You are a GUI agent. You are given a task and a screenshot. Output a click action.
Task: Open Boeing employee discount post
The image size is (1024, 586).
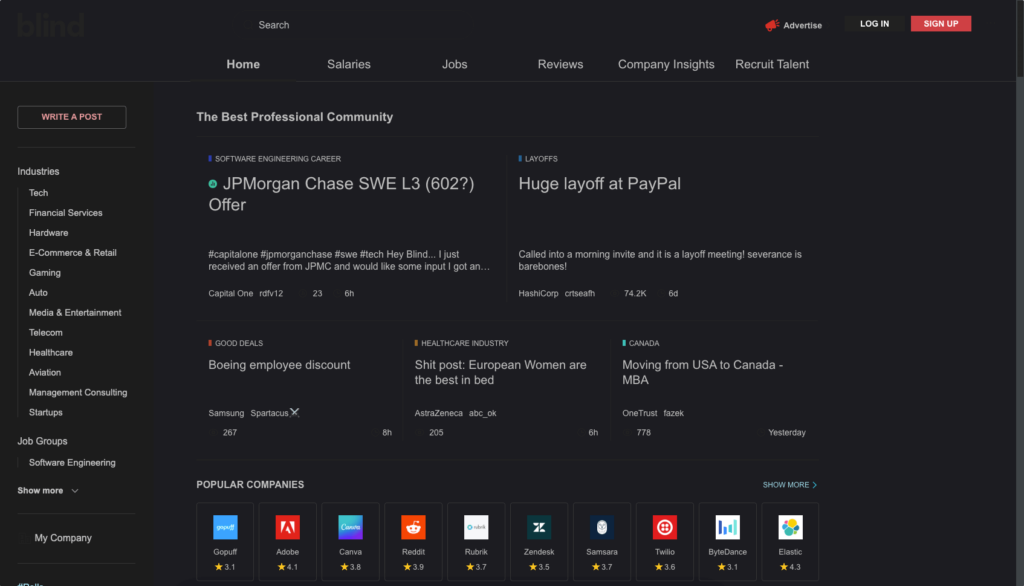(x=279, y=365)
